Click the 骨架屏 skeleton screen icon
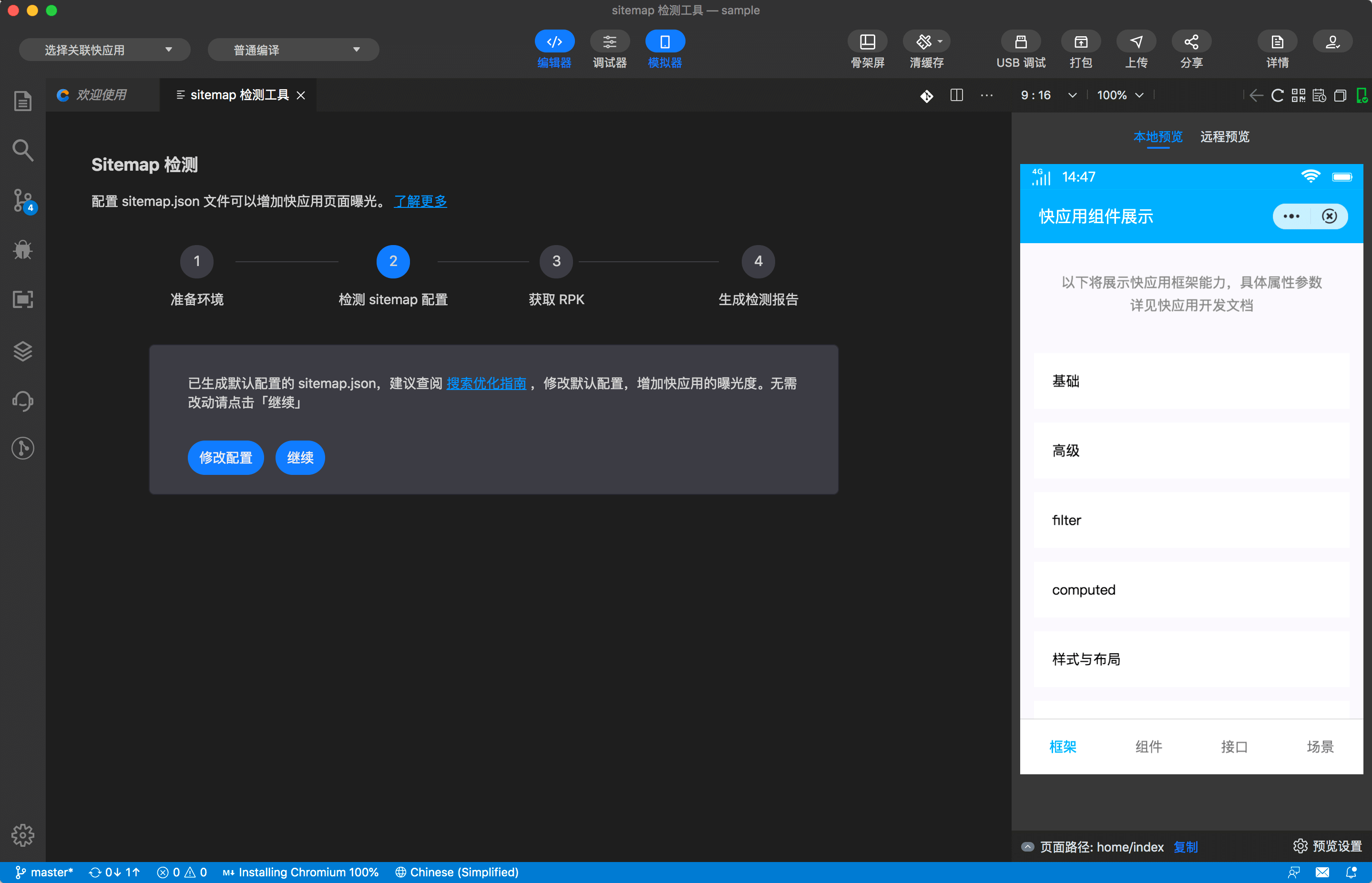1372x883 pixels. [868, 49]
